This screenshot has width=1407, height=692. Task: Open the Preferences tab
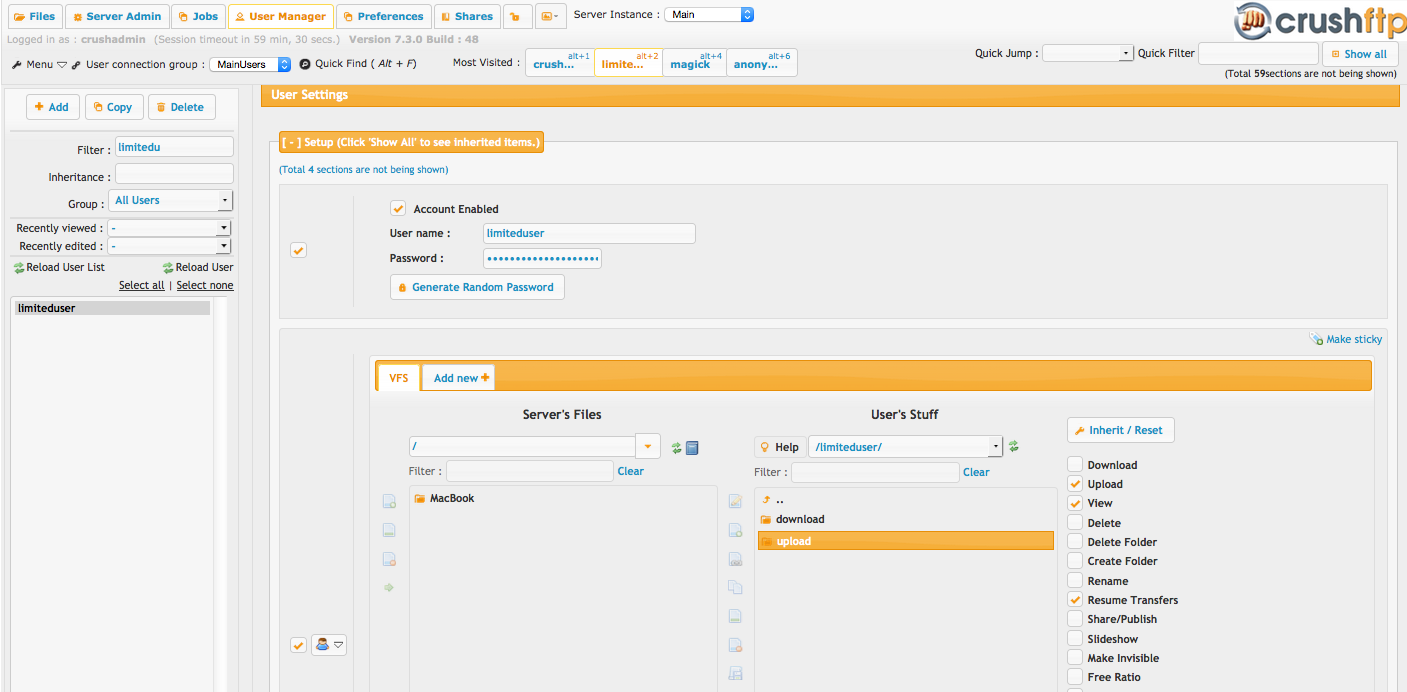click(x=383, y=16)
